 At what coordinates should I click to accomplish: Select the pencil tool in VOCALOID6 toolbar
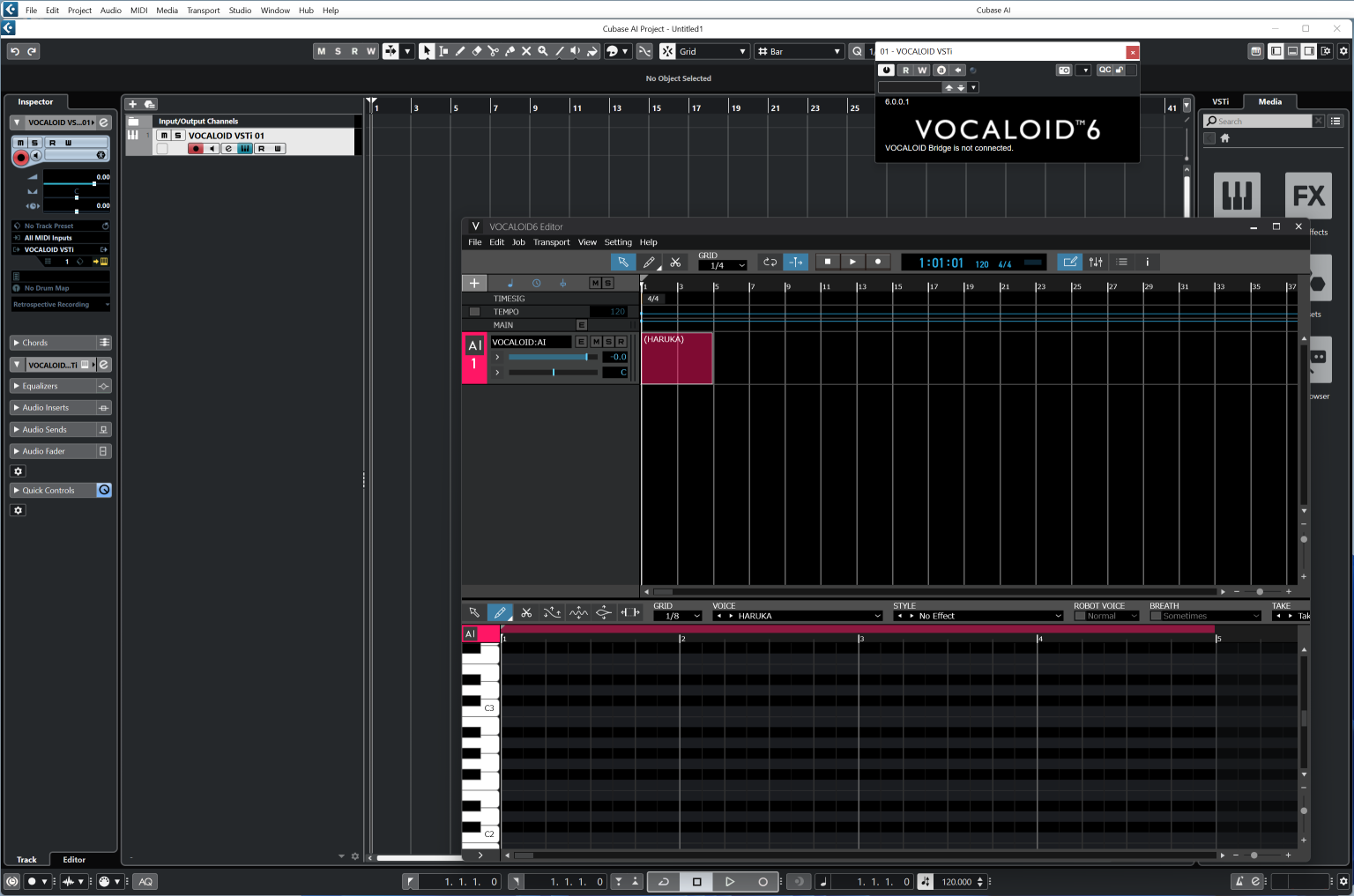pyautogui.click(x=650, y=262)
